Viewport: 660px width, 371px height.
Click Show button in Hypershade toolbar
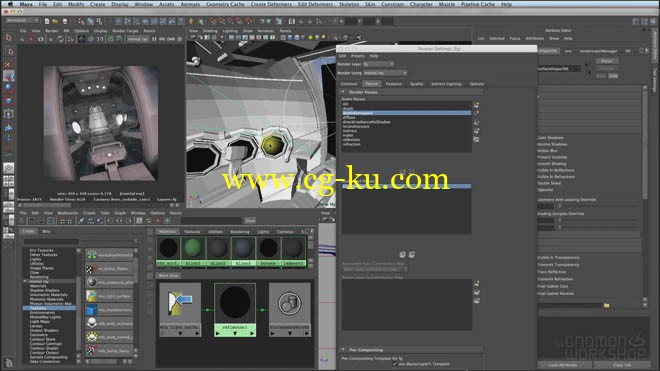250,221
